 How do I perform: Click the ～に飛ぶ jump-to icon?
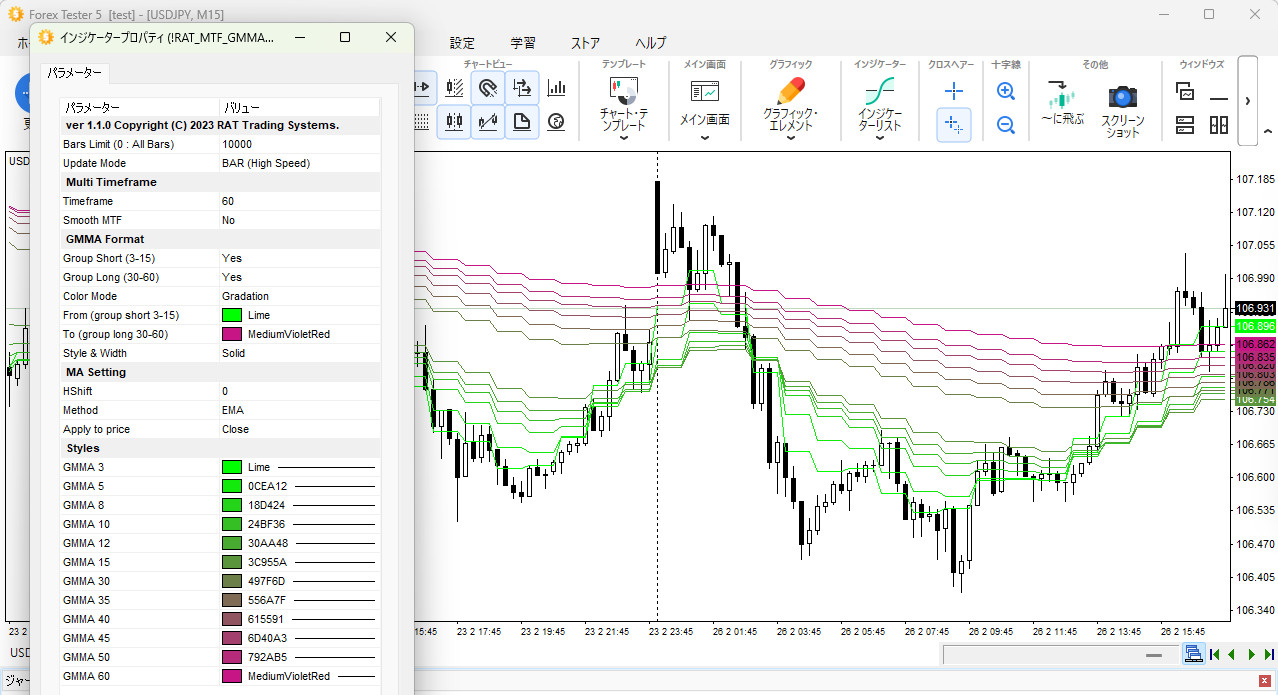point(1061,95)
